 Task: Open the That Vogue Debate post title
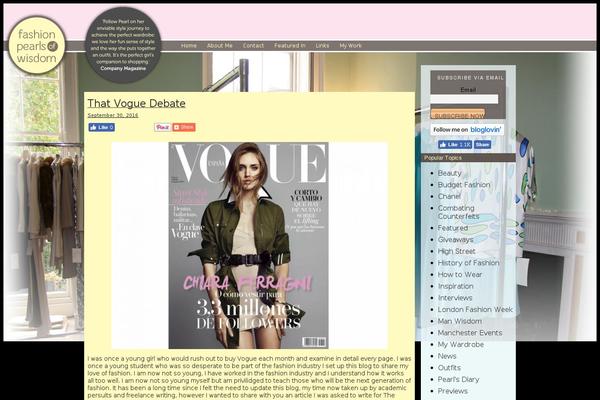[137, 103]
